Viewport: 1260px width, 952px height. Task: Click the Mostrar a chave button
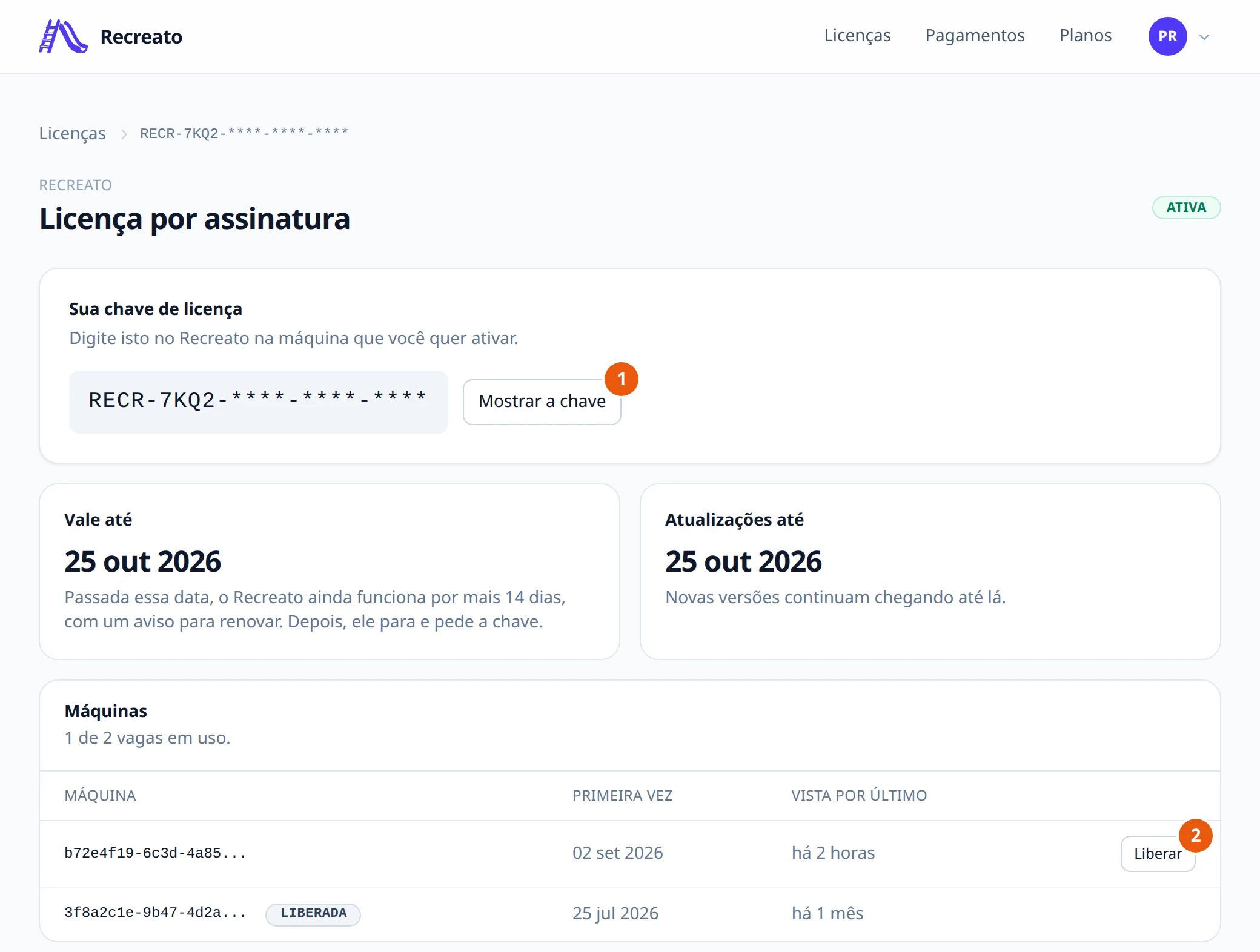pos(542,402)
